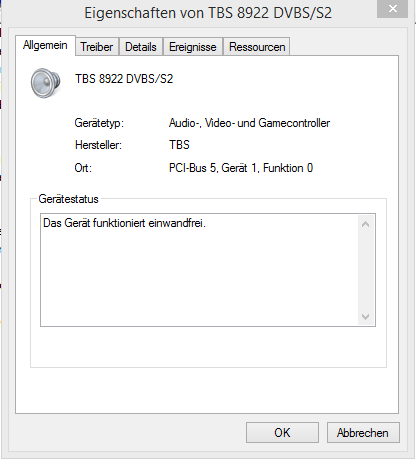Click the Gerätestatus scroll down arrow
Screen dimensions: 416x462
pyautogui.click(x=365, y=316)
